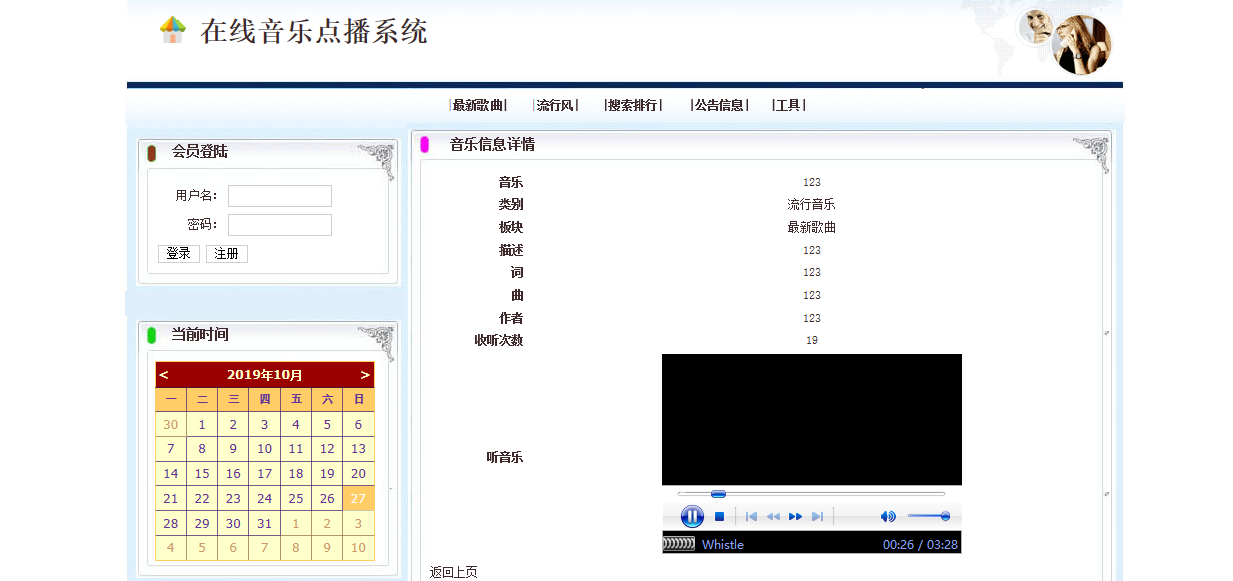The image size is (1233, 581).
Task: Select October 29 in calendar
Action: pos(202,523)
